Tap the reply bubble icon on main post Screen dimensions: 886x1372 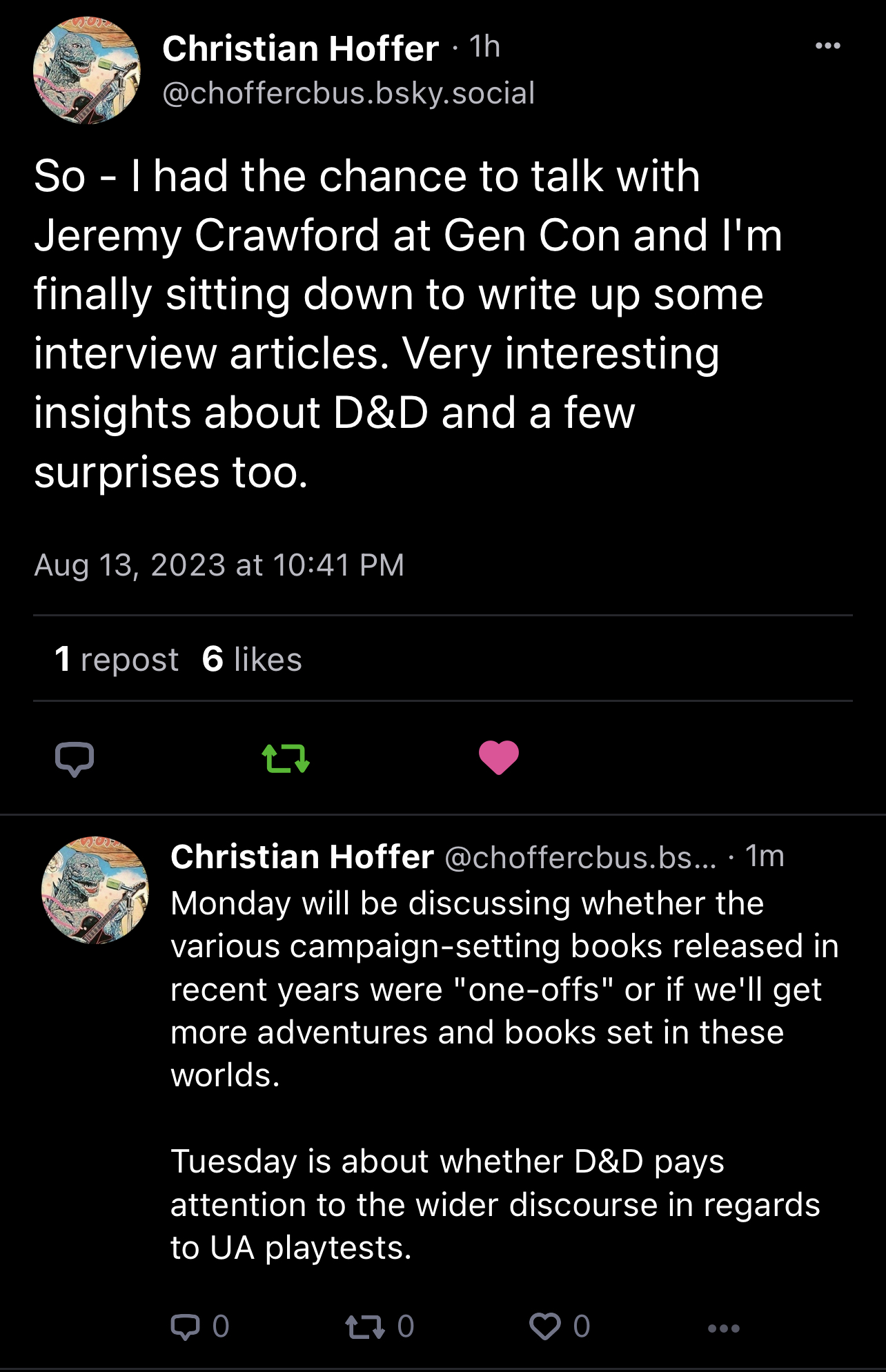[x=75, y=758]
